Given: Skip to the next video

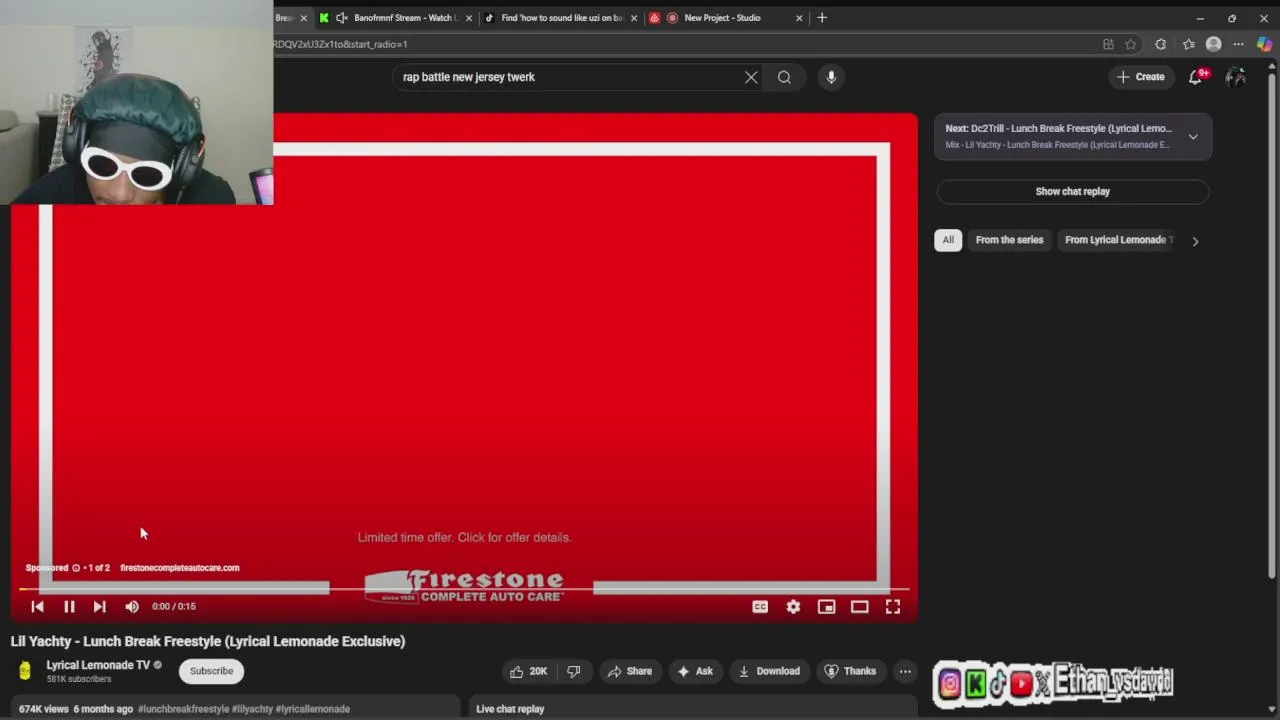Looking at the screenshot, I should click(x=99, y=606).
